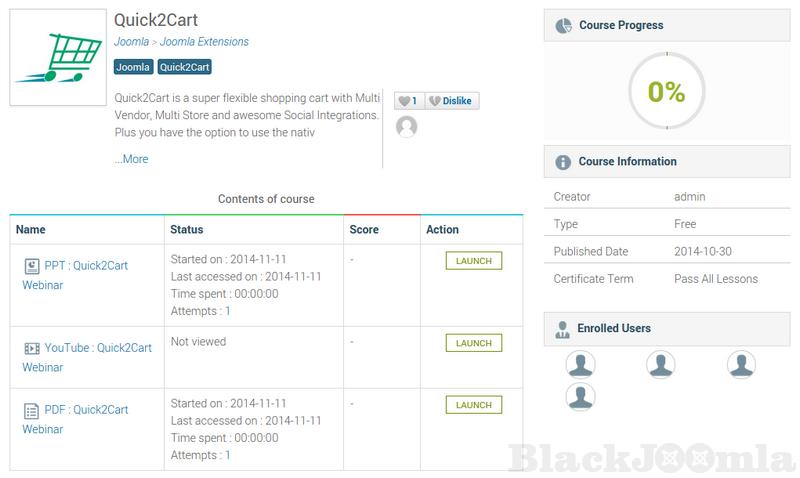Open PPT lesson attempts count link

(227, 311)
